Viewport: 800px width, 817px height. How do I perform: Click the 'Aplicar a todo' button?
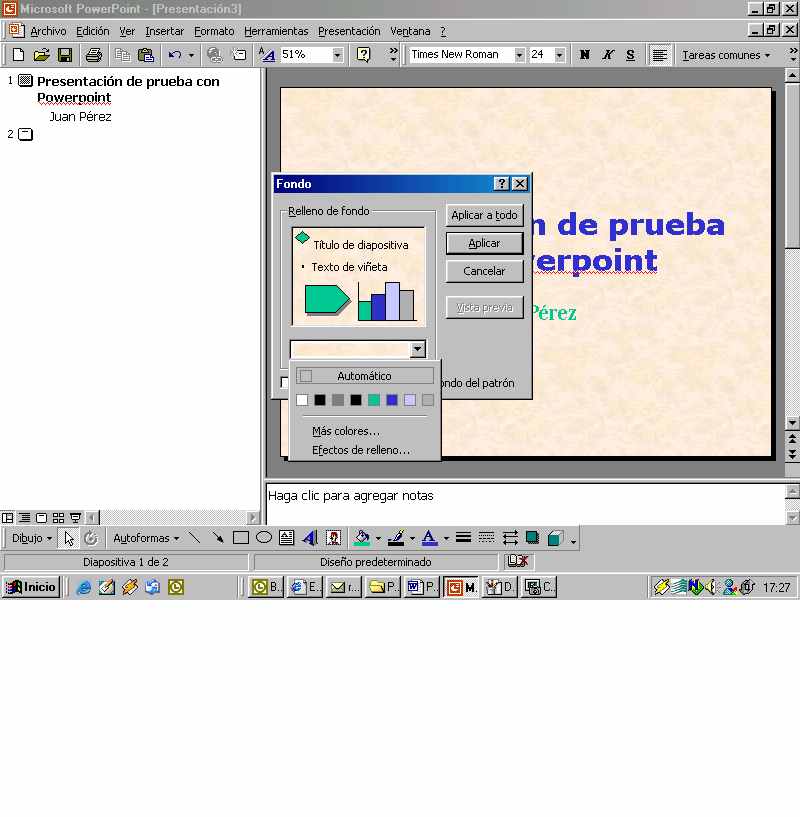484,215
